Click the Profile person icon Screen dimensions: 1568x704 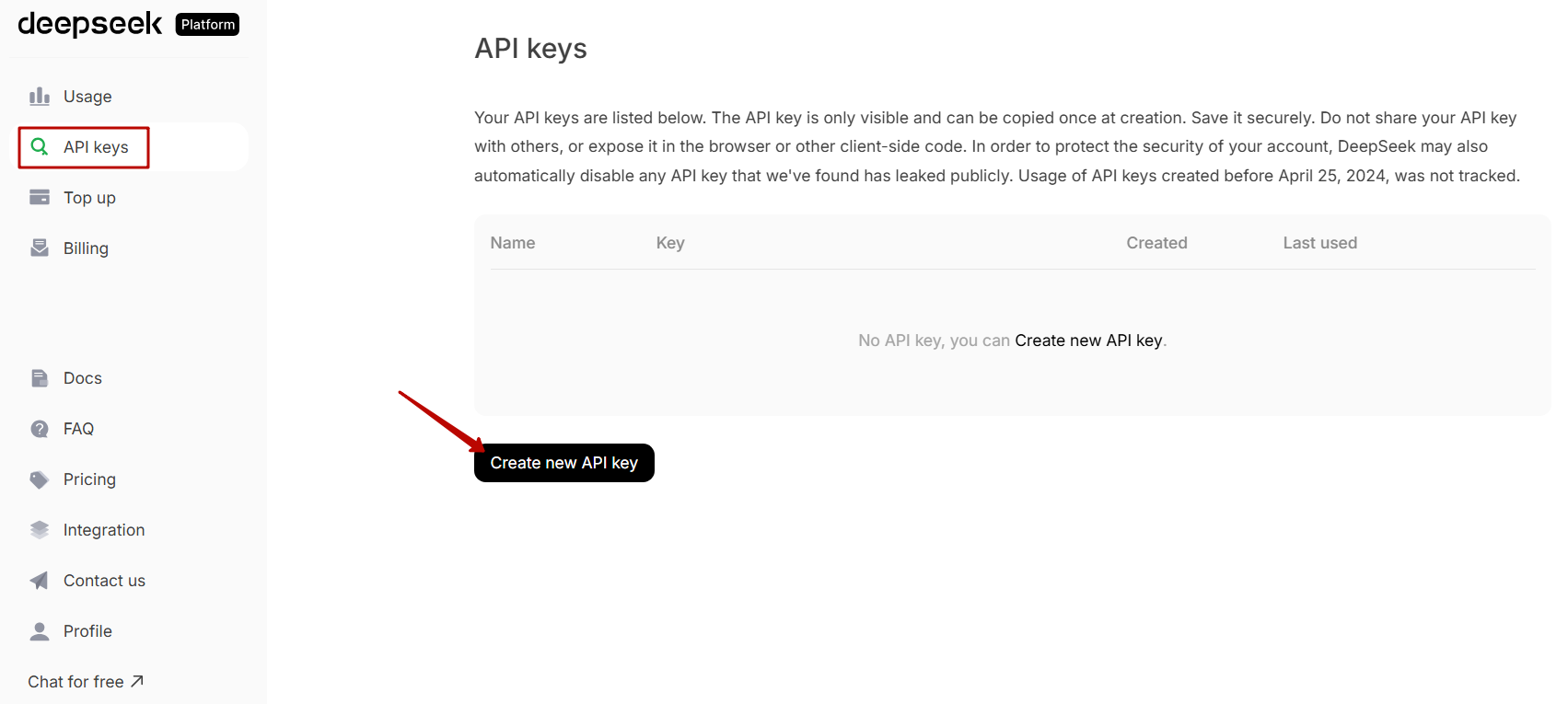(40, 631)
